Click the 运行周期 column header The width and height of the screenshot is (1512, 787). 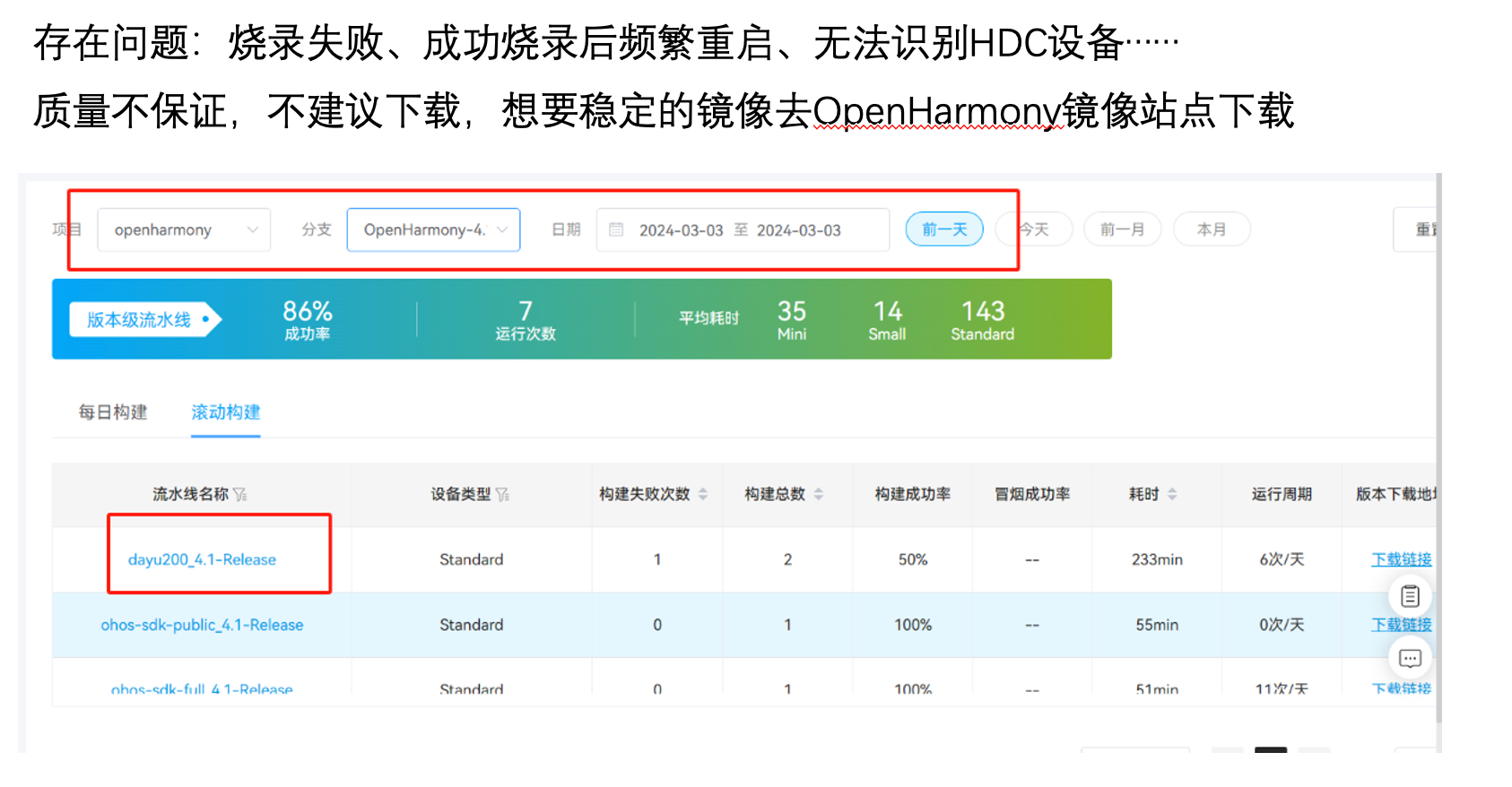click(x=1282, y=494)
